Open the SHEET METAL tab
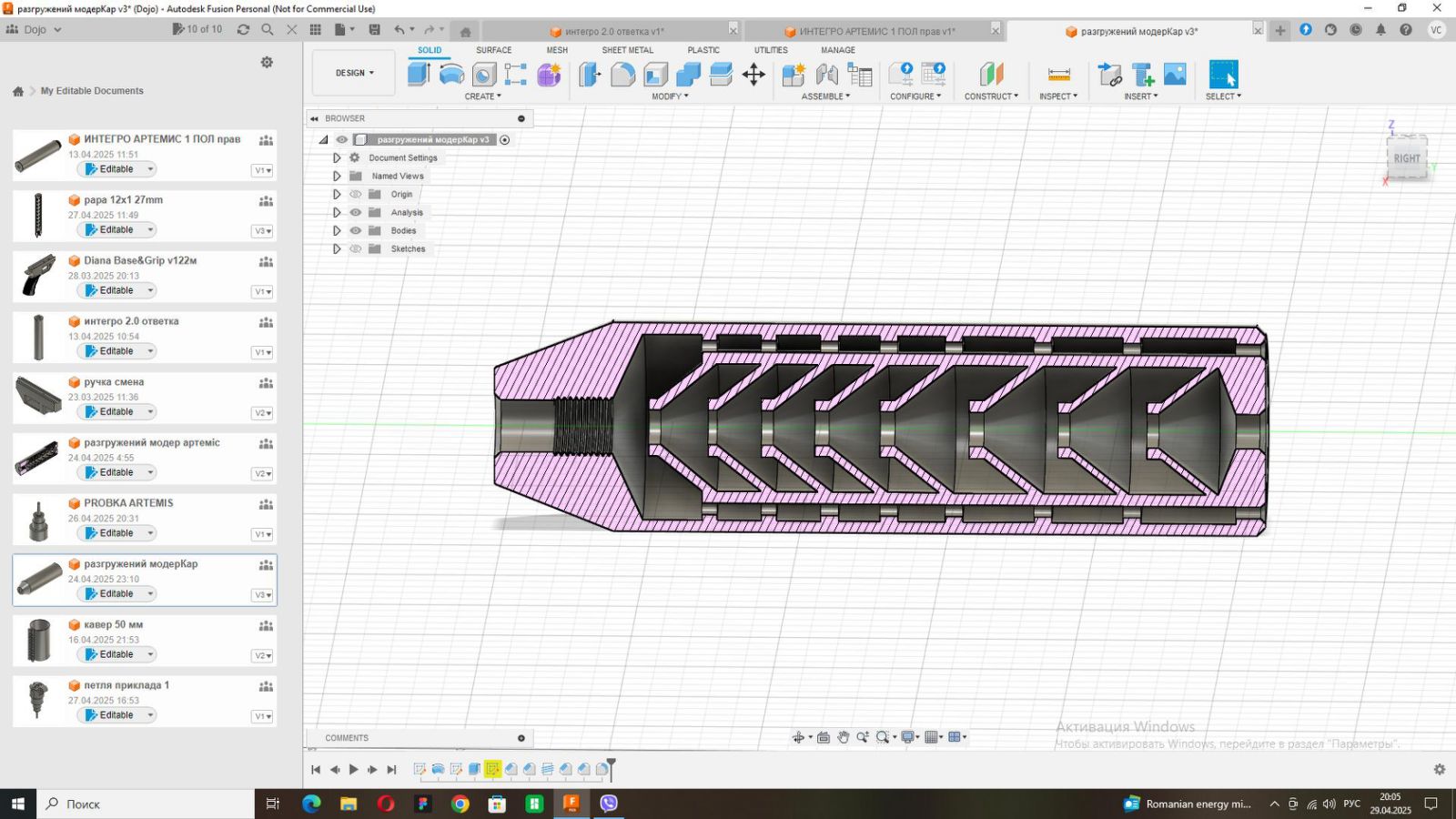This screenshot has height=819, width=1456. click(627, 50)
